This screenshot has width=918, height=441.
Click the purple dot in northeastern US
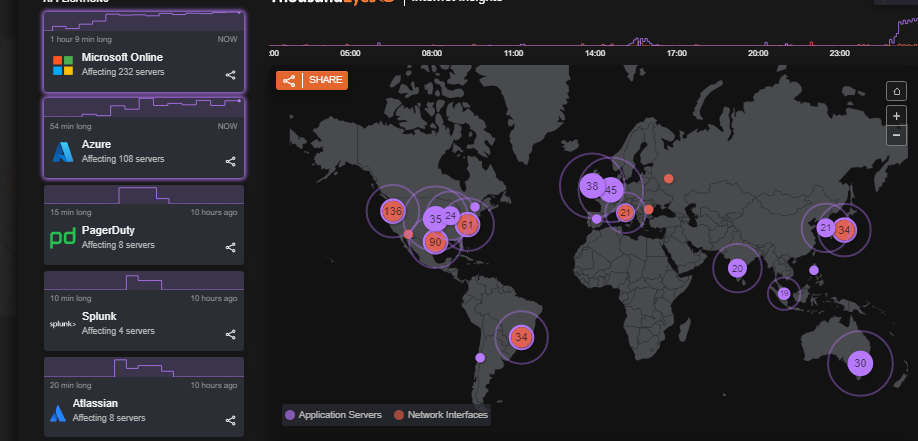coord(475,207)
